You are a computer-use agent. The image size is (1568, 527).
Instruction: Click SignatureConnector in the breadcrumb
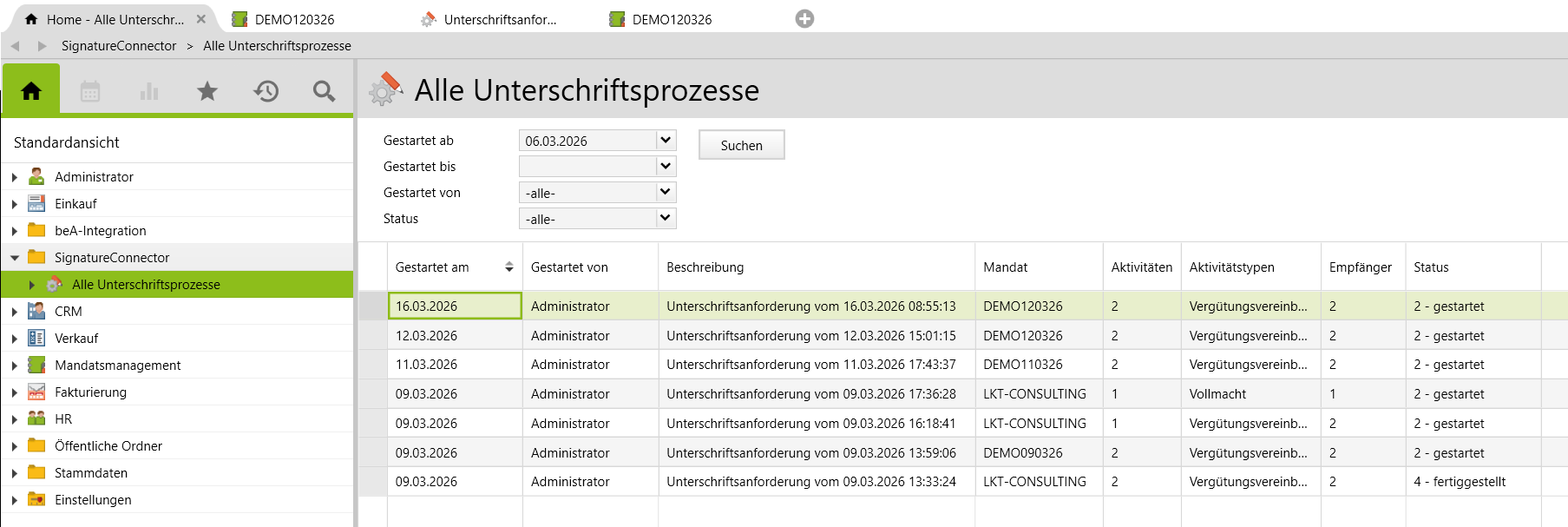[119, 46]
